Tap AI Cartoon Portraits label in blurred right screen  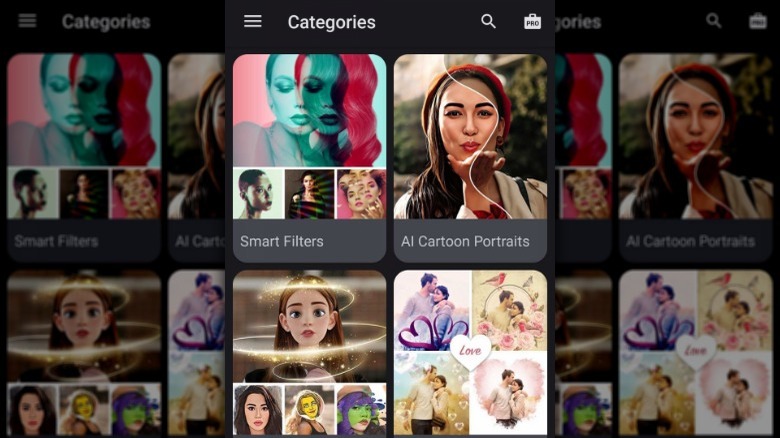click(x=690, y=241)
